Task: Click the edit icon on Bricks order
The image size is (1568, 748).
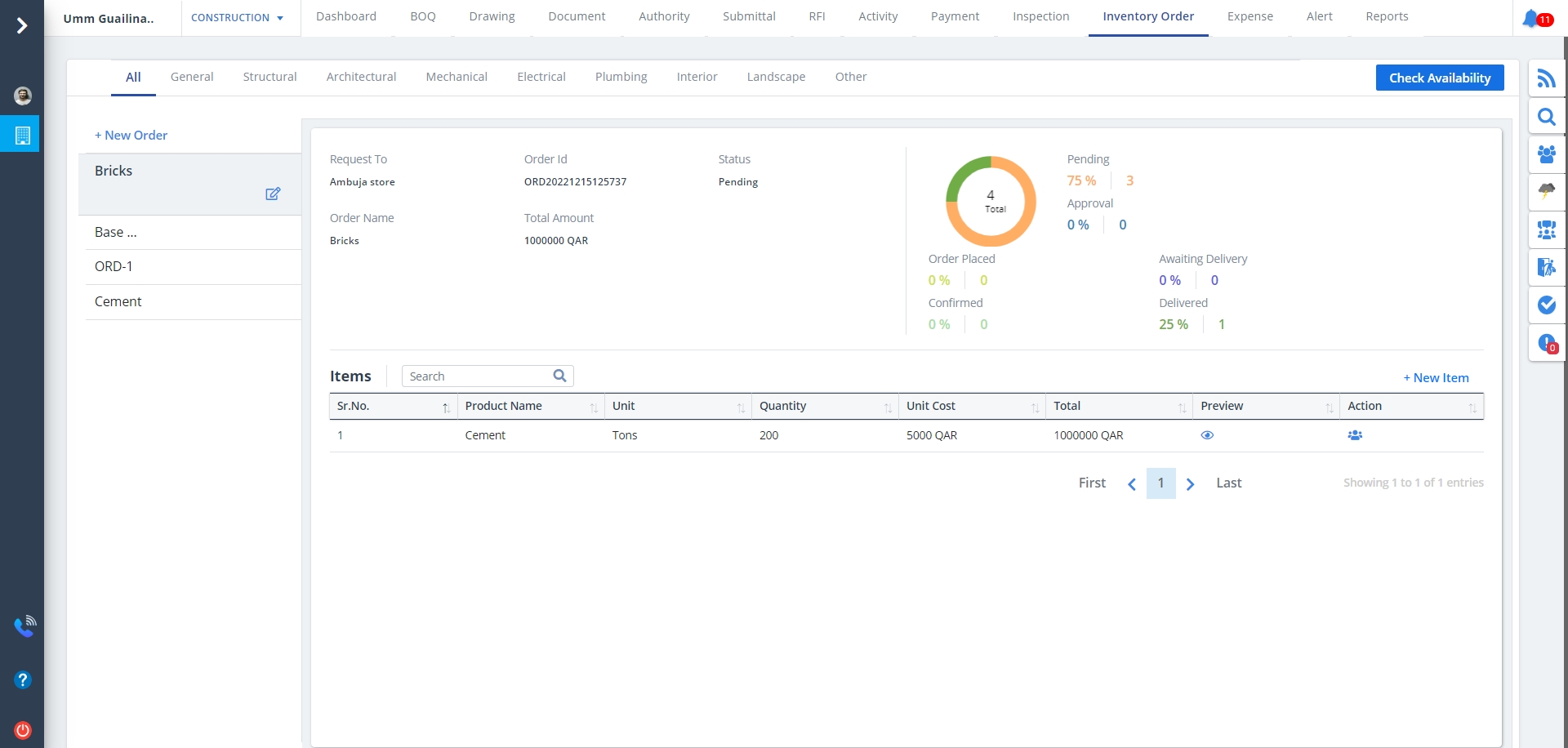Action: pyautogui.click(x=273, y=194)
